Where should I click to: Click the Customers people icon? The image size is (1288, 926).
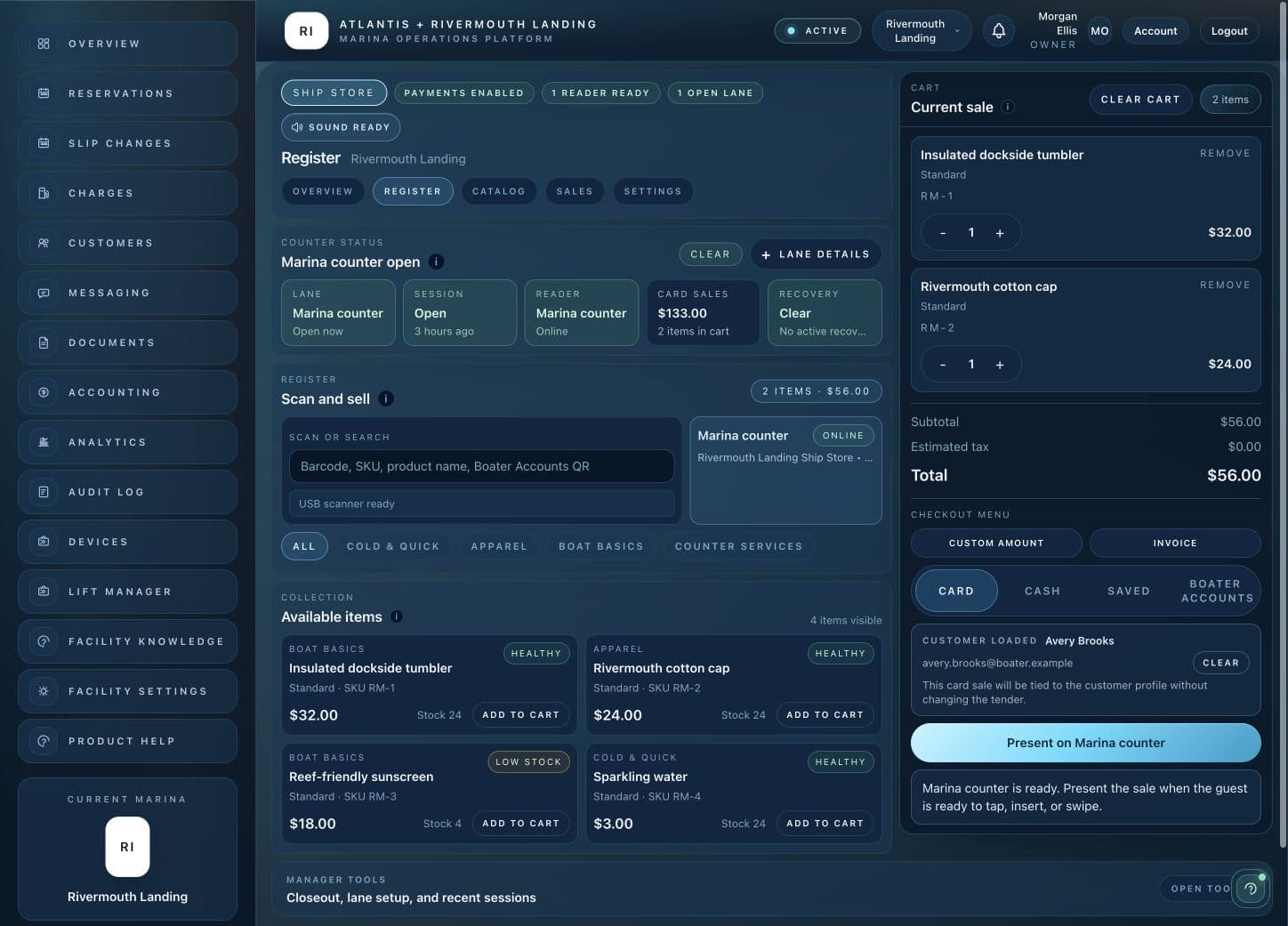tap(44, 243)
